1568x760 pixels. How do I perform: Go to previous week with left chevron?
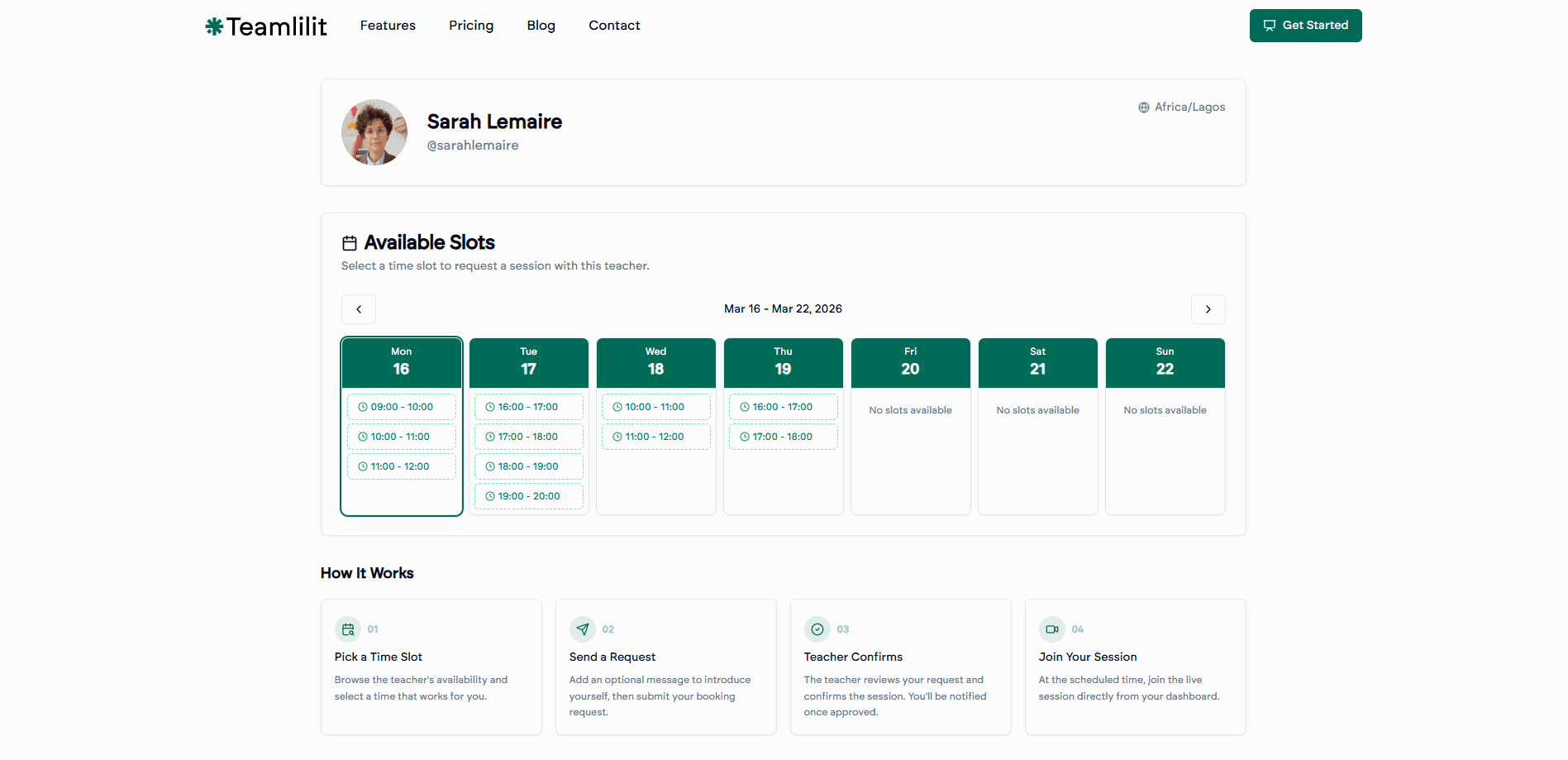pyautogui.click(x=359, y=309)
